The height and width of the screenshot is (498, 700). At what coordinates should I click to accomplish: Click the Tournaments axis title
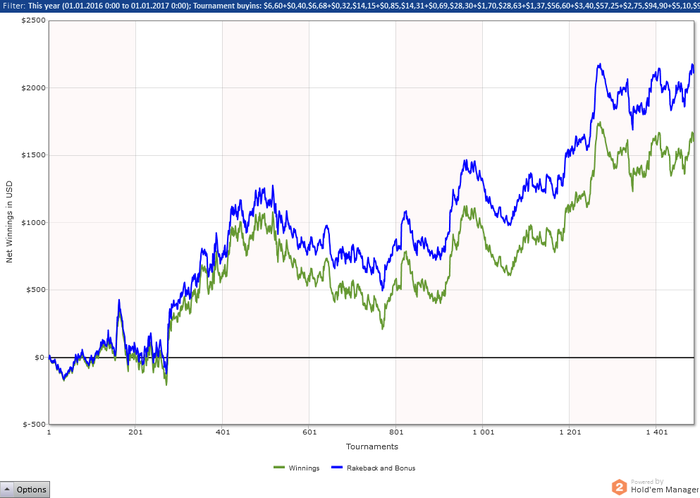coord(372,447)
